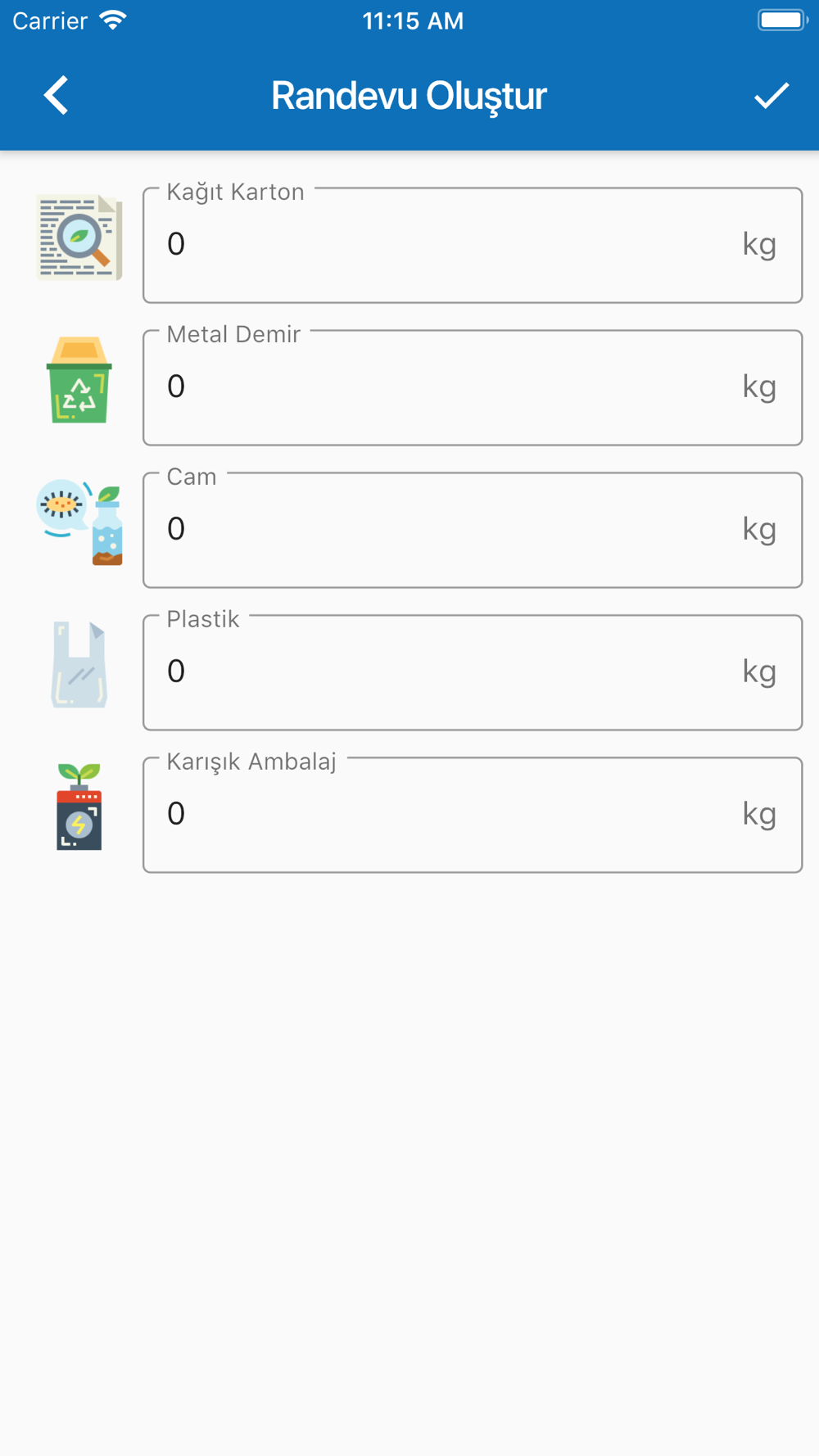This screenshot has width=819, height=1456.
Task: Click the kg suffix in Plastik field
Action: point(759,671)
